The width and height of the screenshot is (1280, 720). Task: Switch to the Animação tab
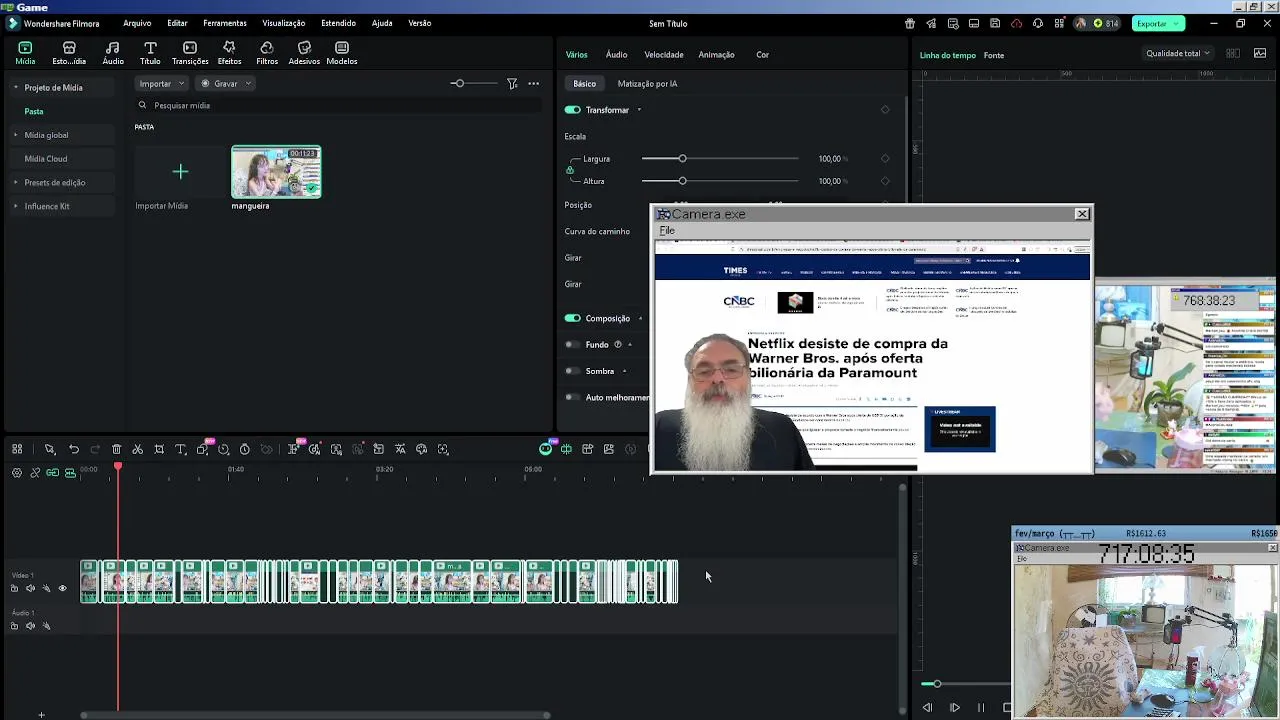click(x=716, y=55)
